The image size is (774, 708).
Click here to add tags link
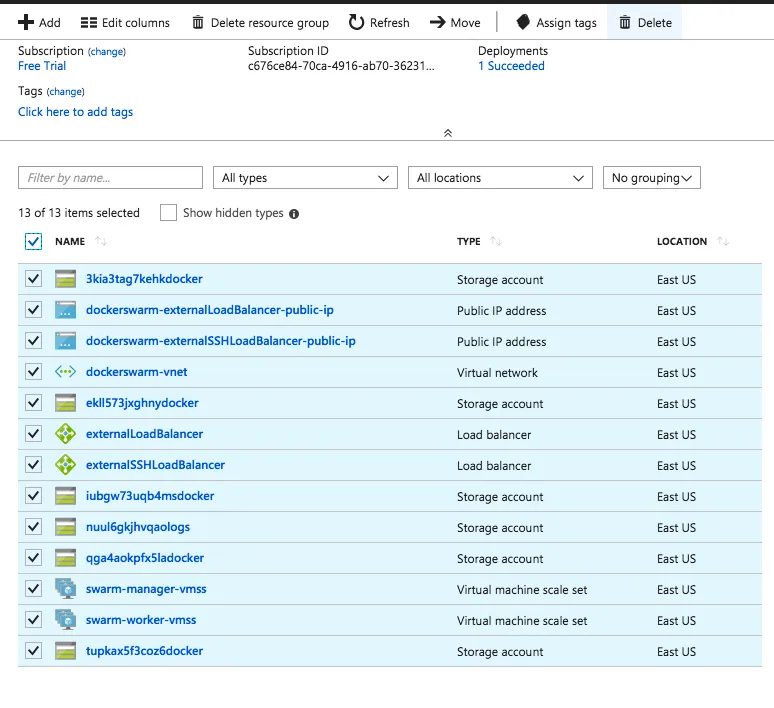pos(76,112)
